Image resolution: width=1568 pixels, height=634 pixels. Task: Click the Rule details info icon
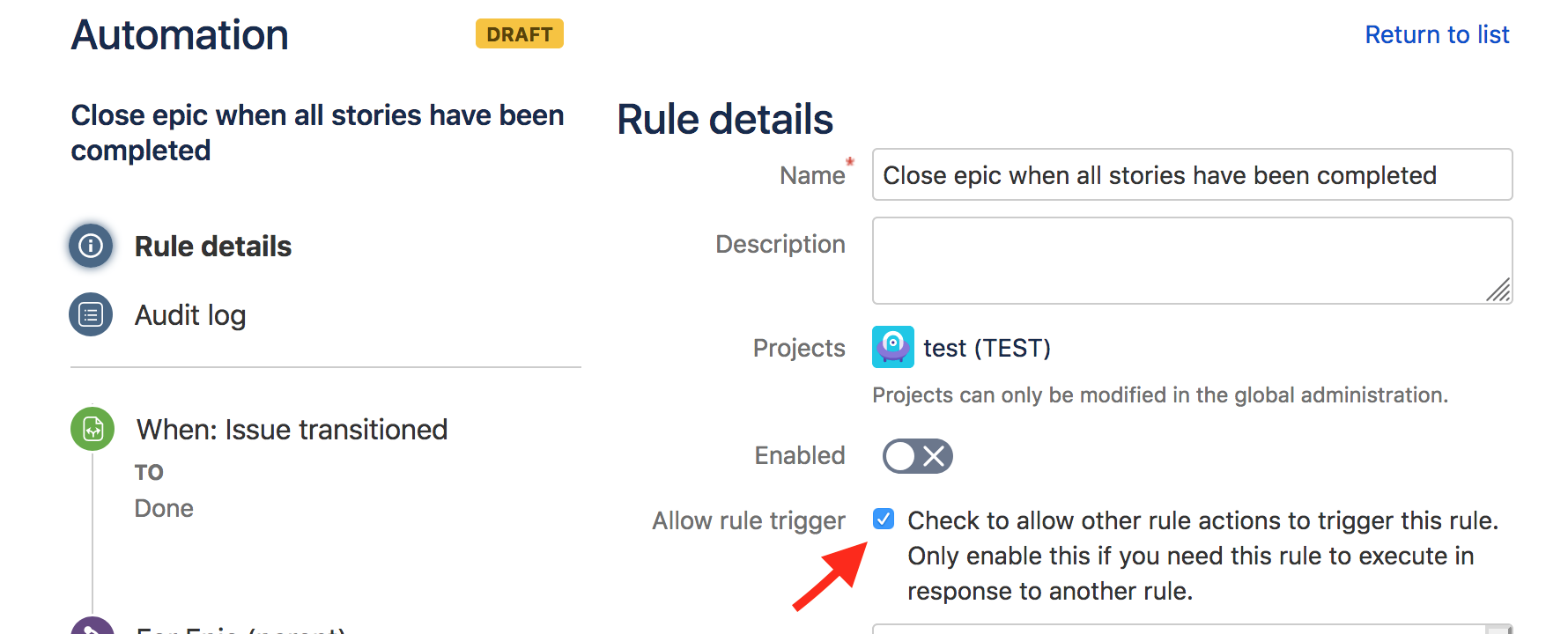coord(91,246)
